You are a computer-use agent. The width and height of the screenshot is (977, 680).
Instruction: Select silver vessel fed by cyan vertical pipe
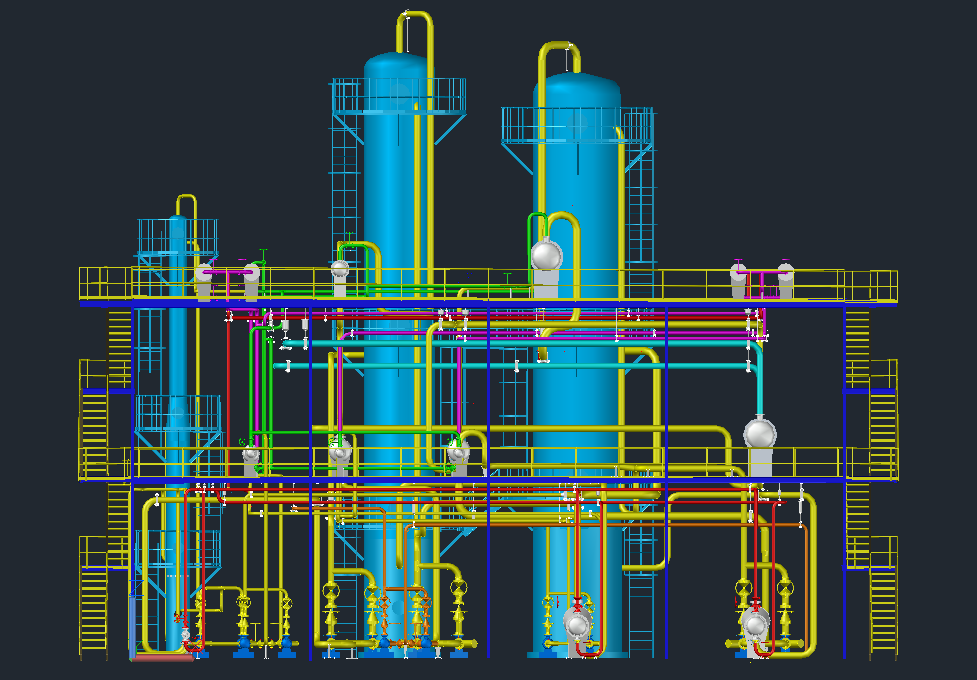pos(760,434)
